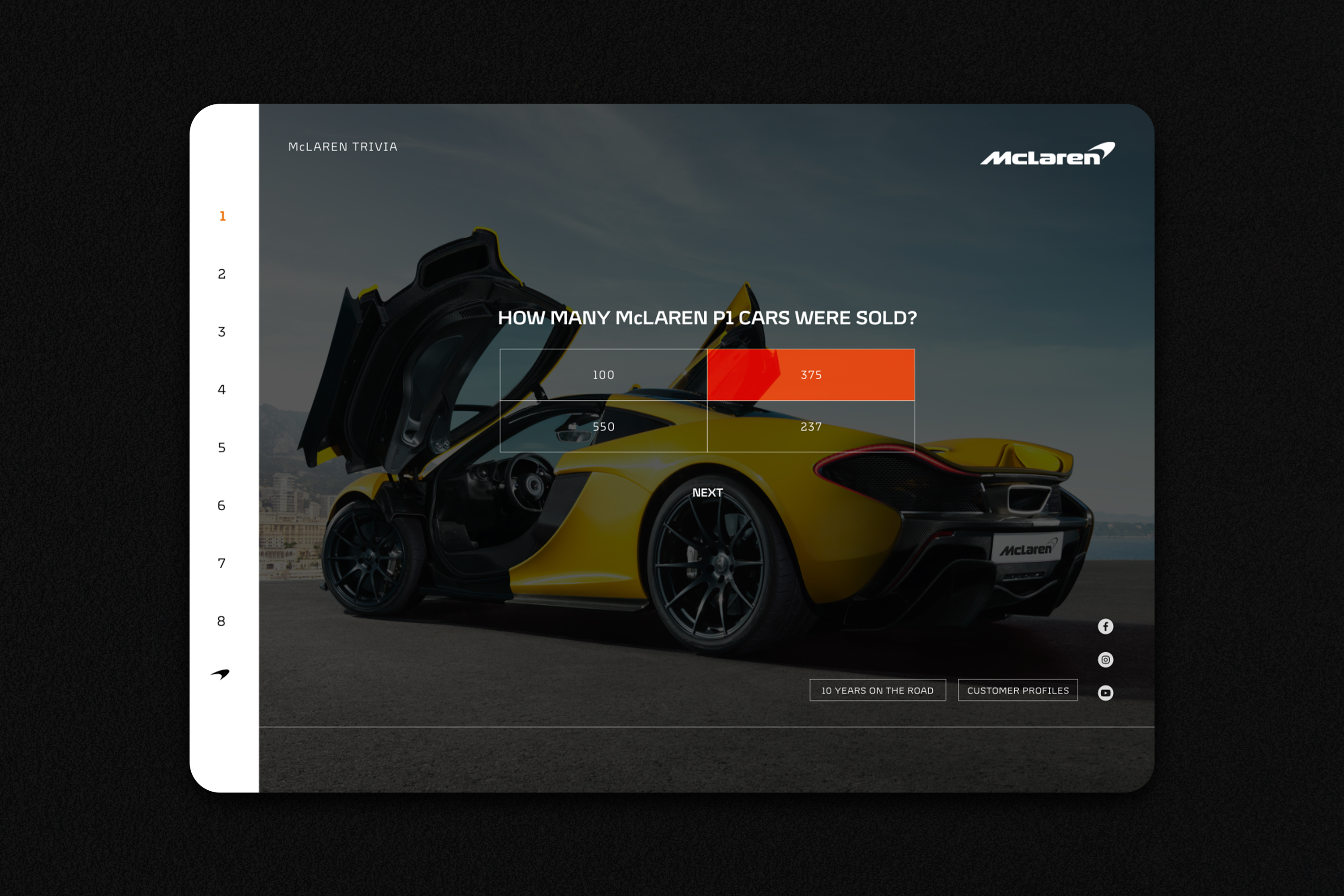Go to question 1 in sidebar

pyautogui.click(x=222, y=216)
